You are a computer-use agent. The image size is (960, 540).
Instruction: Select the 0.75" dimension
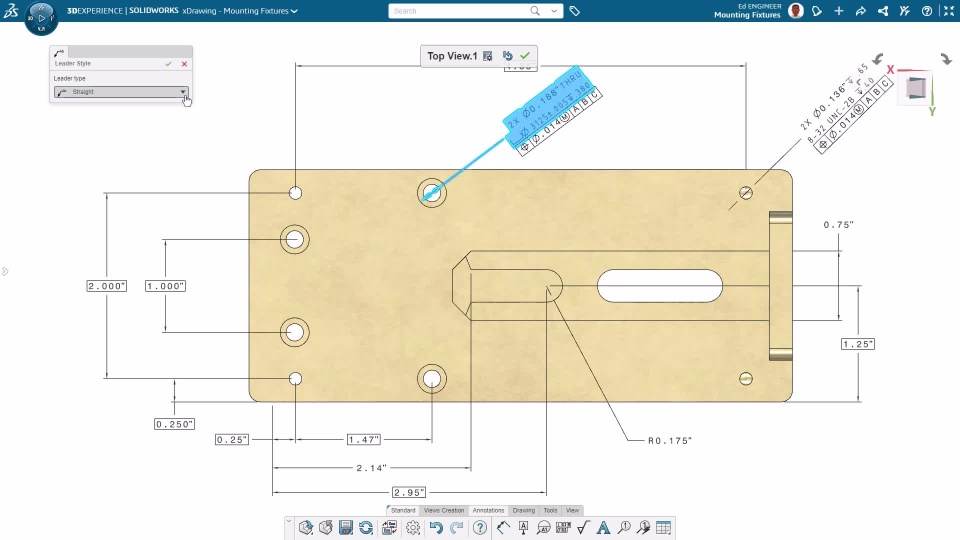[838, 225]
